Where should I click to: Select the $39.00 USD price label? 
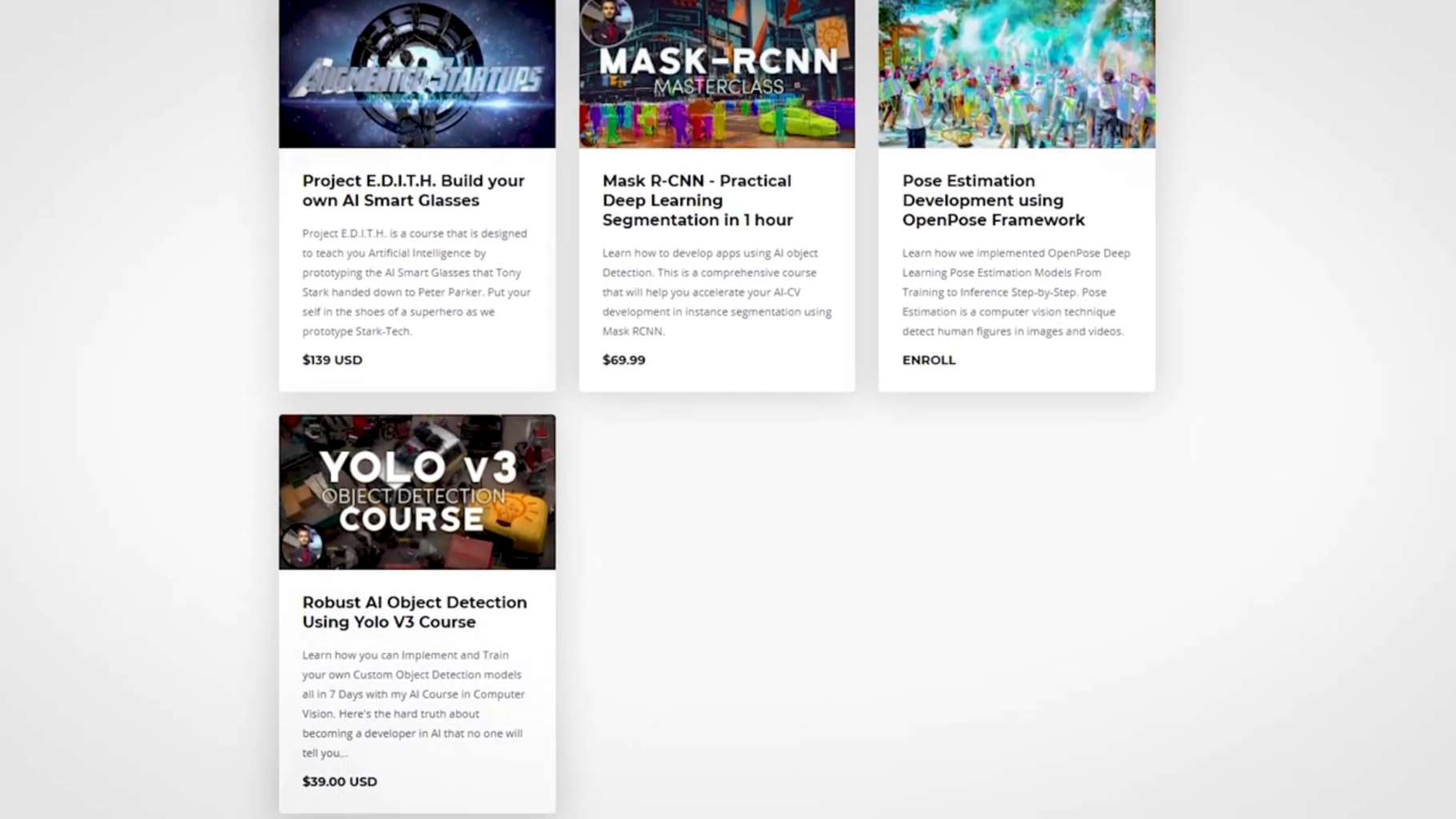coord(340,781)
